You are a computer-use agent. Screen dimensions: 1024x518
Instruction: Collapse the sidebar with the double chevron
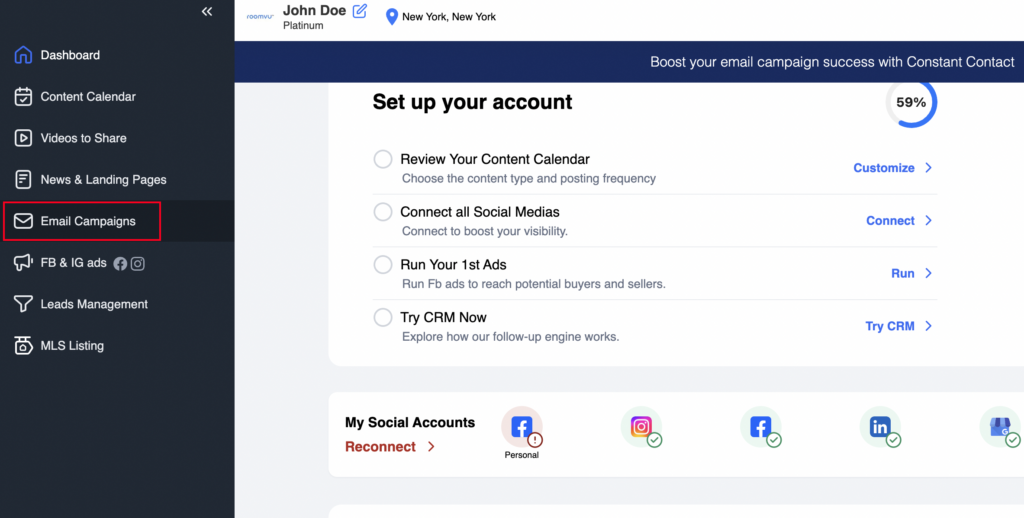pos(207,12)
